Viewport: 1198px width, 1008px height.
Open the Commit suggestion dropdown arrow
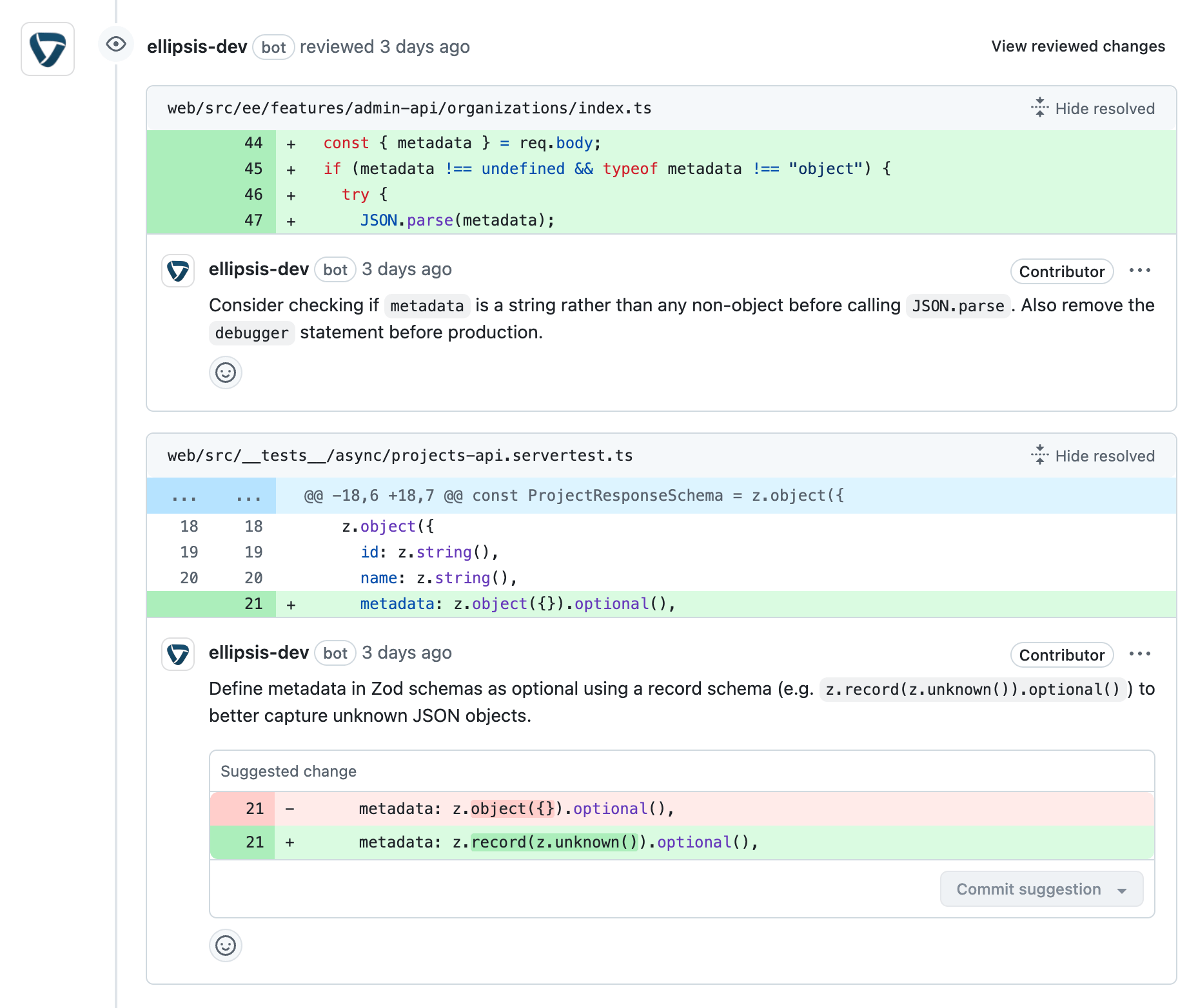point(1123,889)
